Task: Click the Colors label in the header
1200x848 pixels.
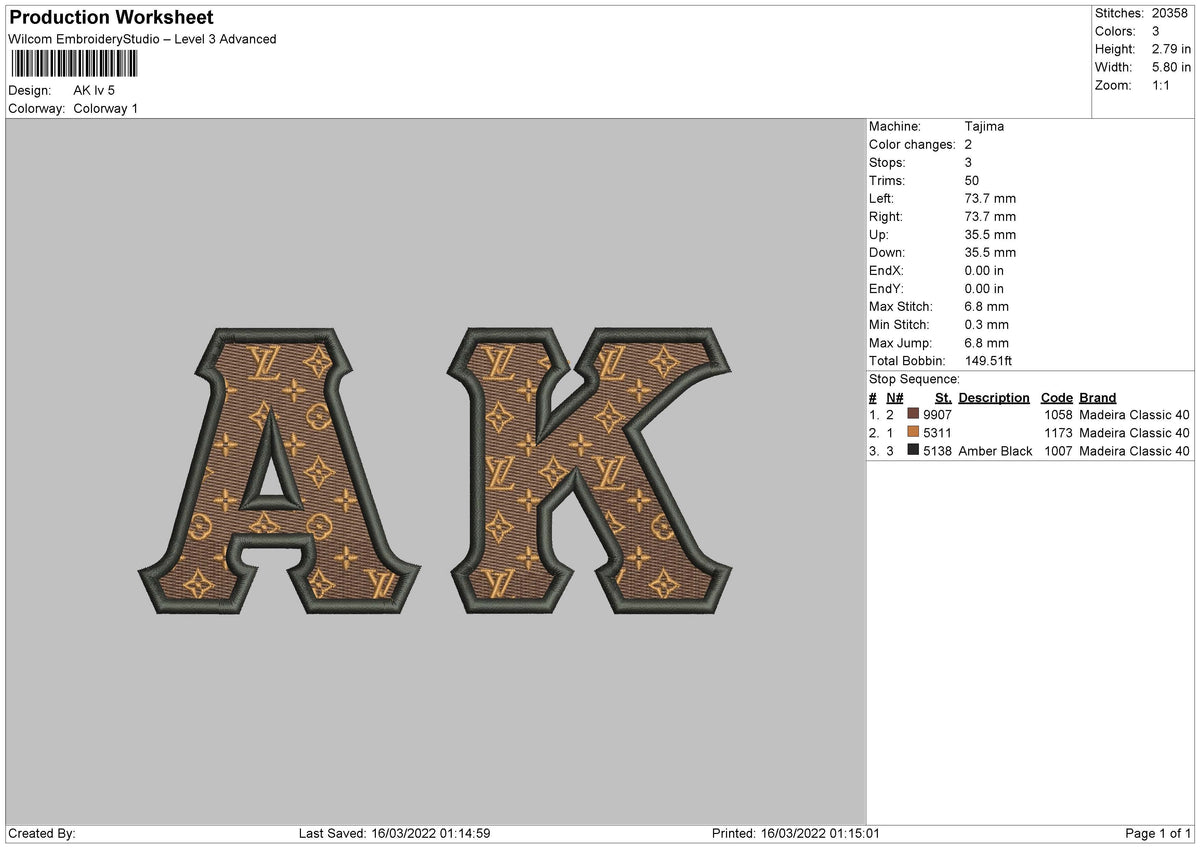Action: click(x=1115, y=31)
